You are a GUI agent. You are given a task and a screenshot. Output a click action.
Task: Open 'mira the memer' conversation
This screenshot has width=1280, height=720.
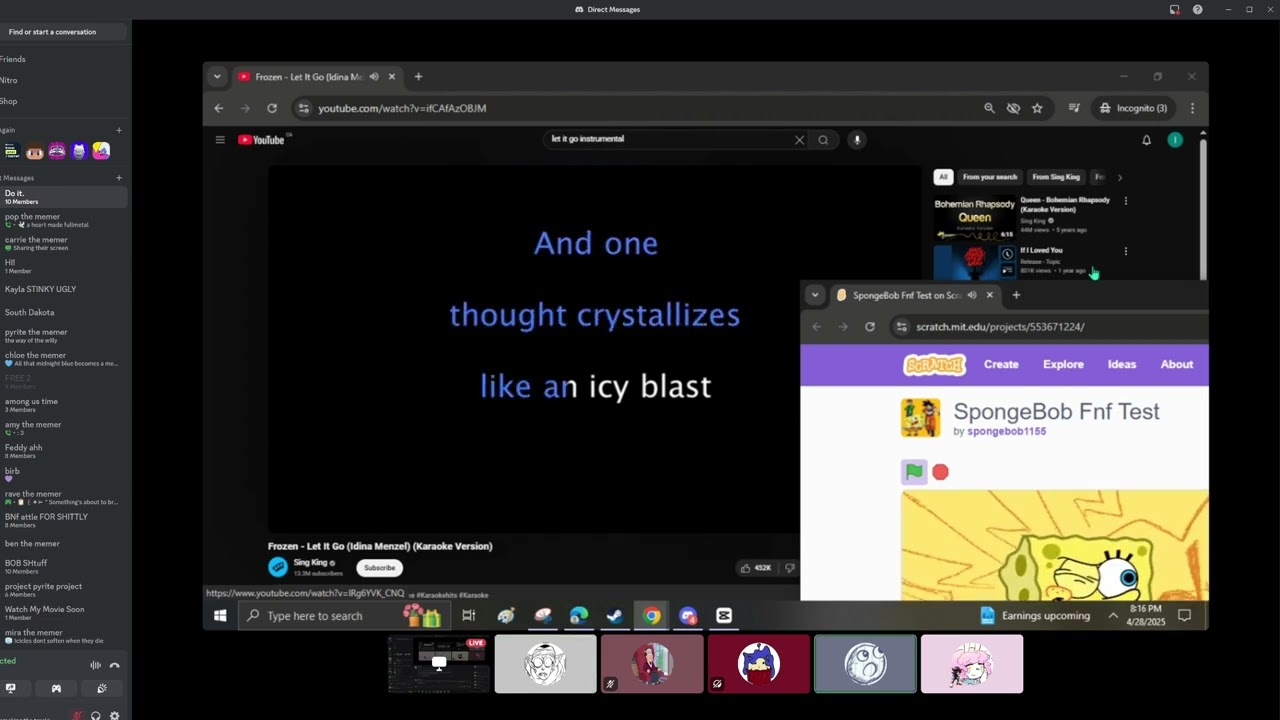pos(62,635)
